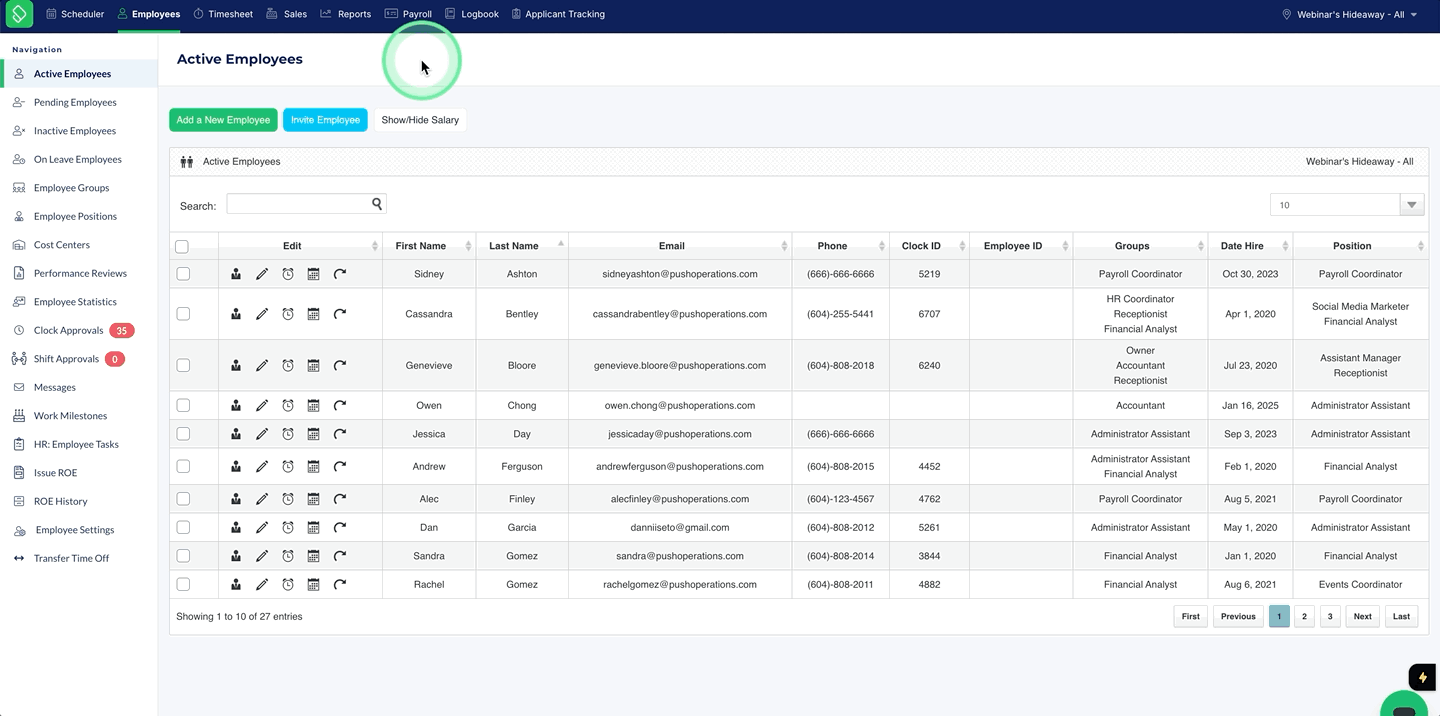Image resolution: width=1440 pixels, height=716 pixels.
Task: Click the calendar icon for Dan Garcia
Action: [x=313, y=528]
